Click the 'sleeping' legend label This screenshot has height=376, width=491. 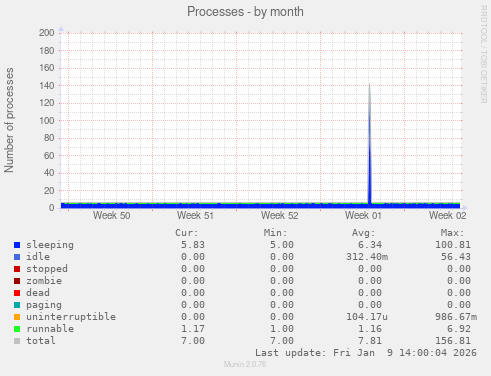[x=50, y=245]
